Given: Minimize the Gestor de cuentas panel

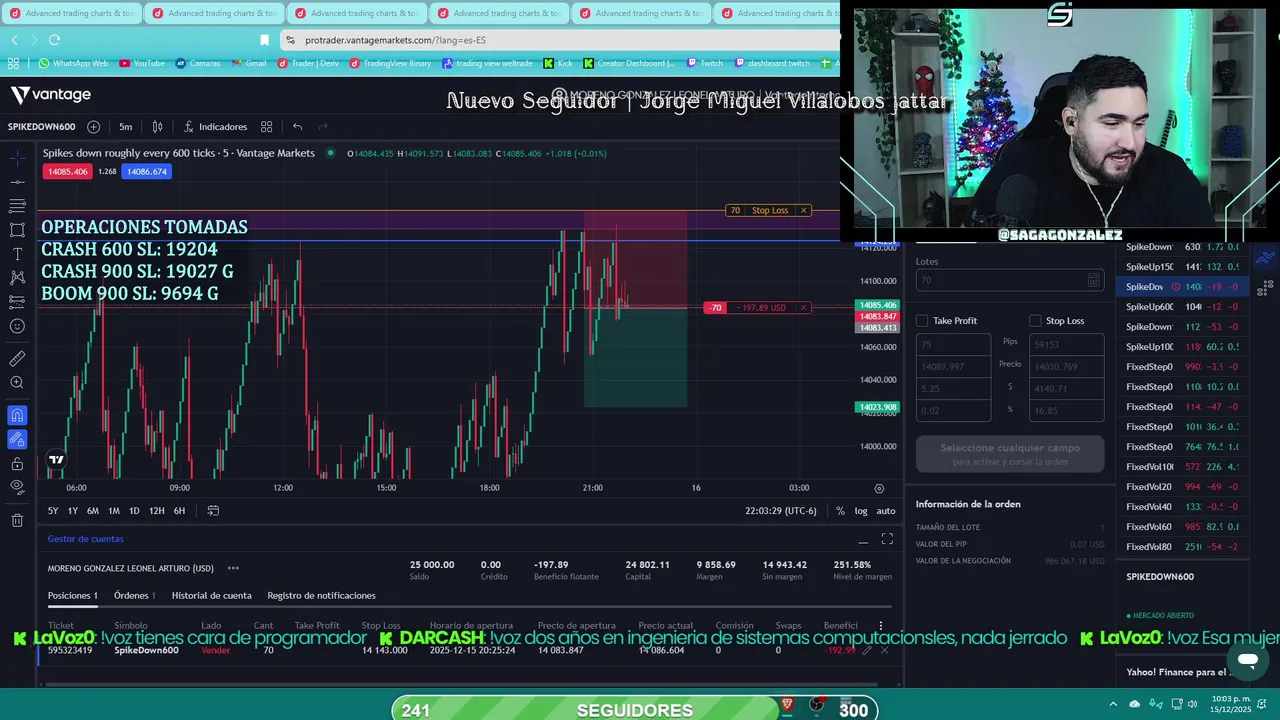Looking at the screenshot, I should 863,541.
